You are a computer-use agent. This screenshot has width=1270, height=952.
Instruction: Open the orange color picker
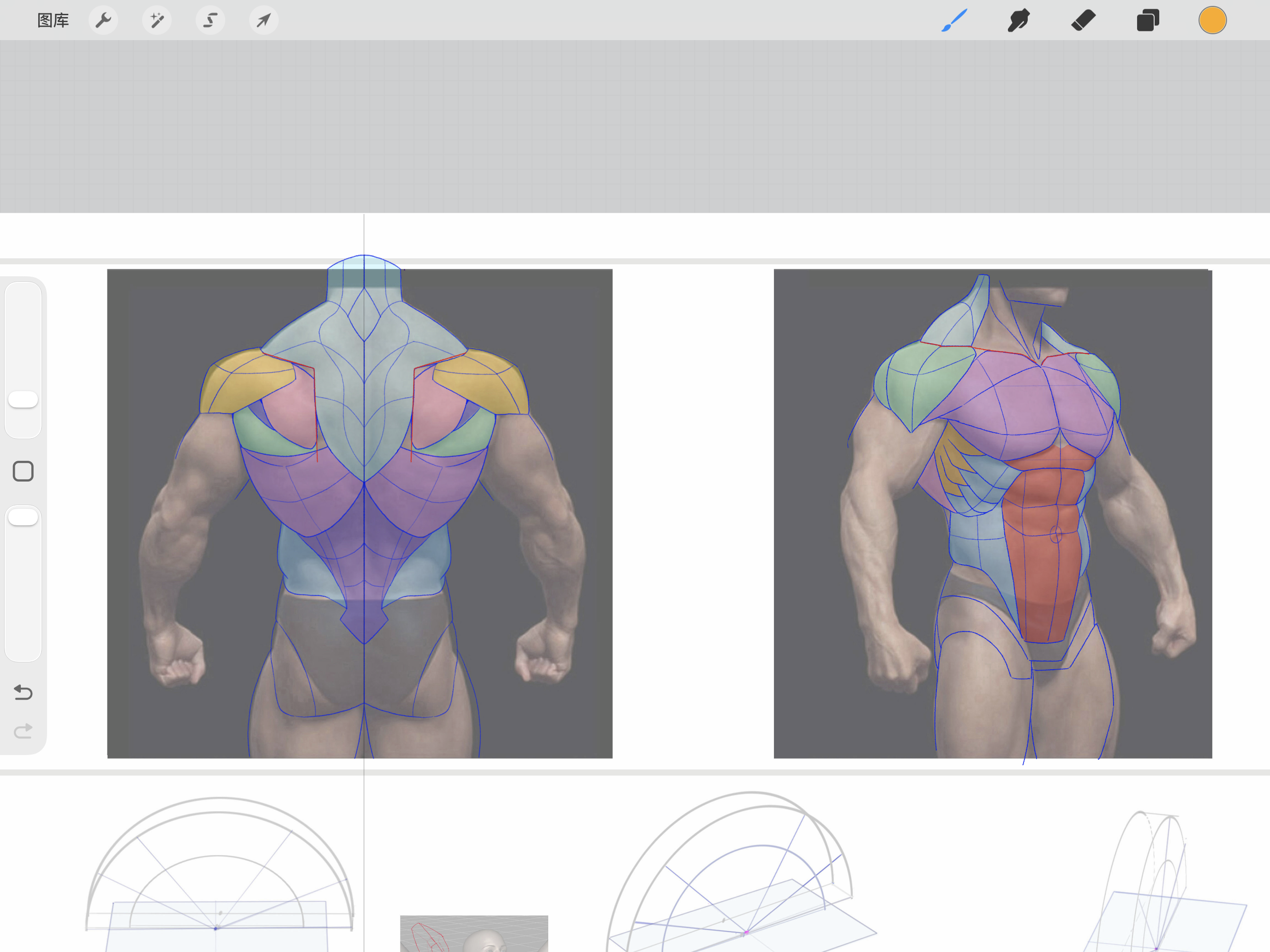[1213, 21]
